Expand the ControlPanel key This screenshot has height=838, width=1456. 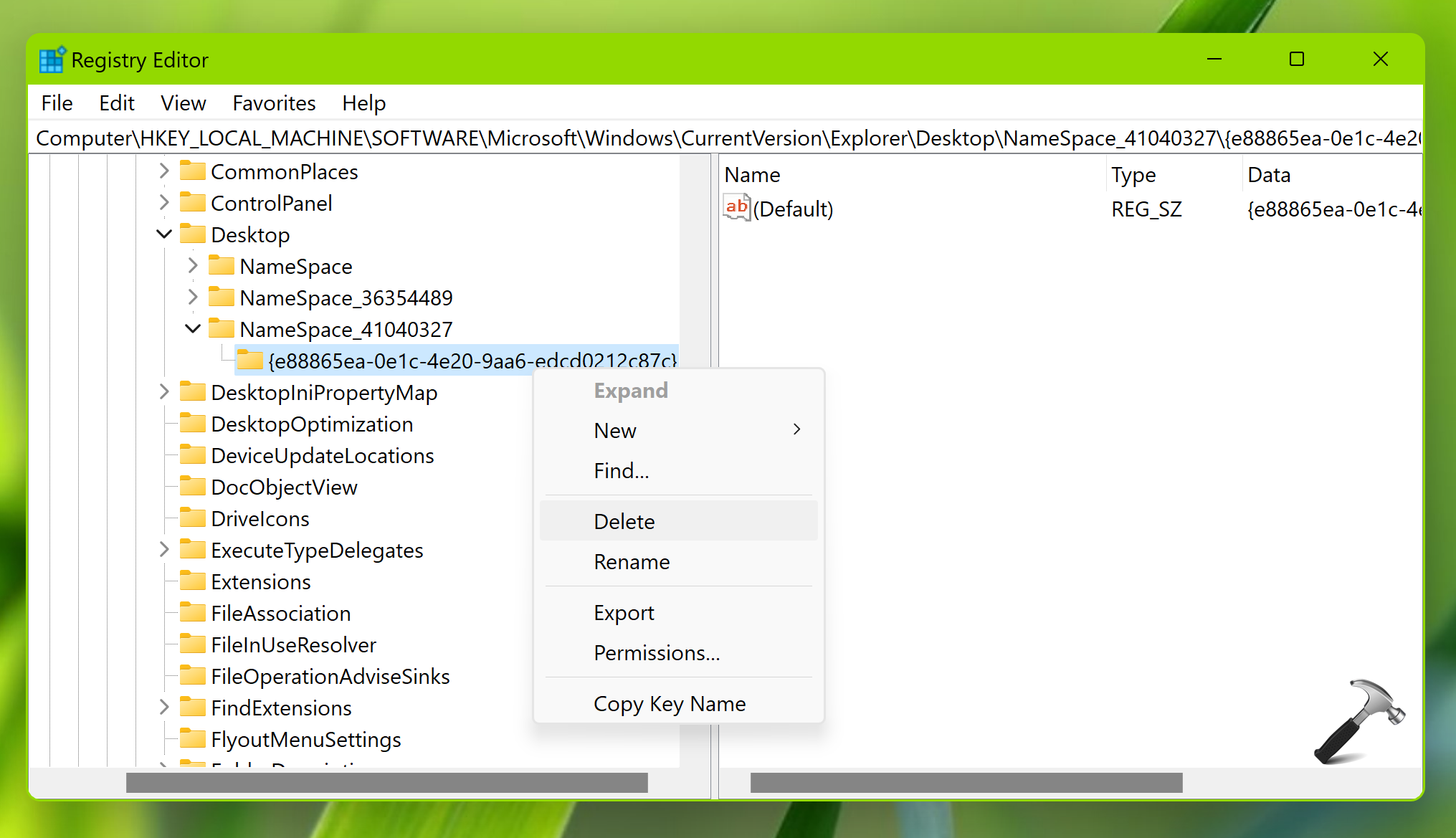click(x=164, y=202)
